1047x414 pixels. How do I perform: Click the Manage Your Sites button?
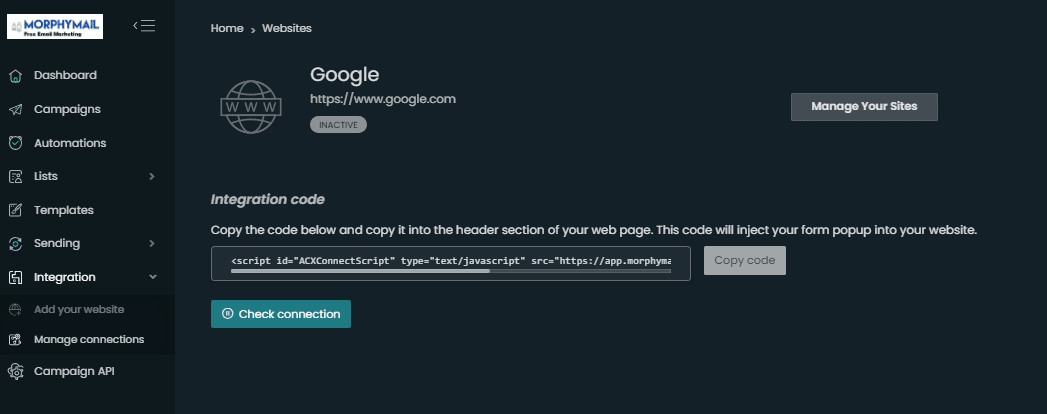point(864,107)
